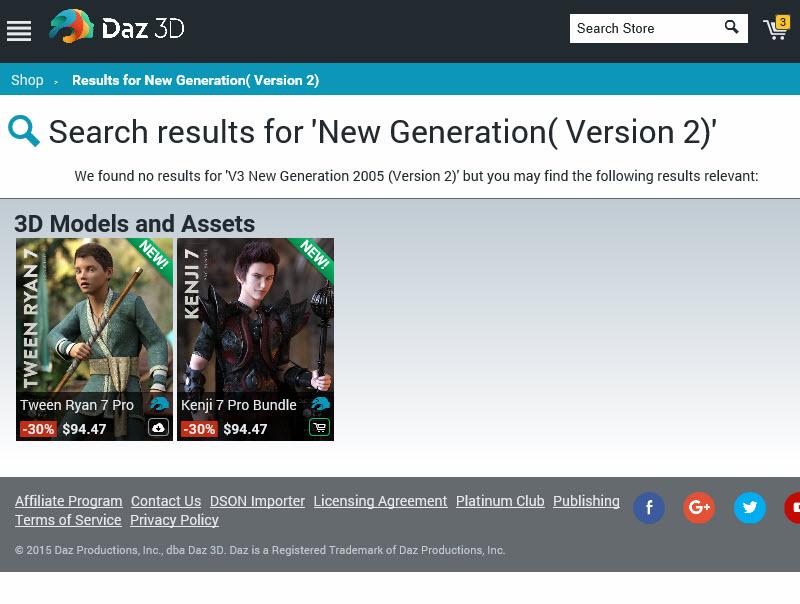The width and height of the screenshot is (800, 604).
Task: Visit the Platinum Club link
Action: point(500,501)
